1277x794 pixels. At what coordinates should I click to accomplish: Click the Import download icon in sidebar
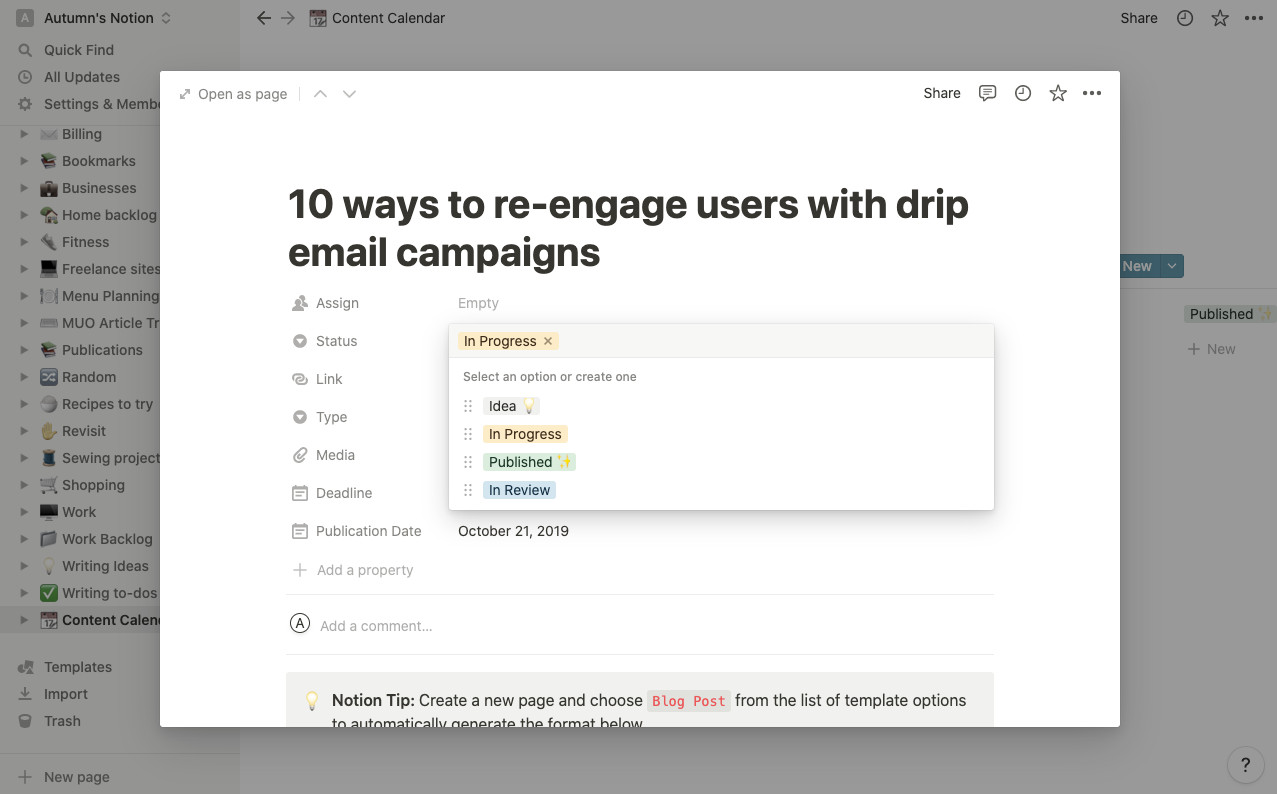click(x=25, y=694)
